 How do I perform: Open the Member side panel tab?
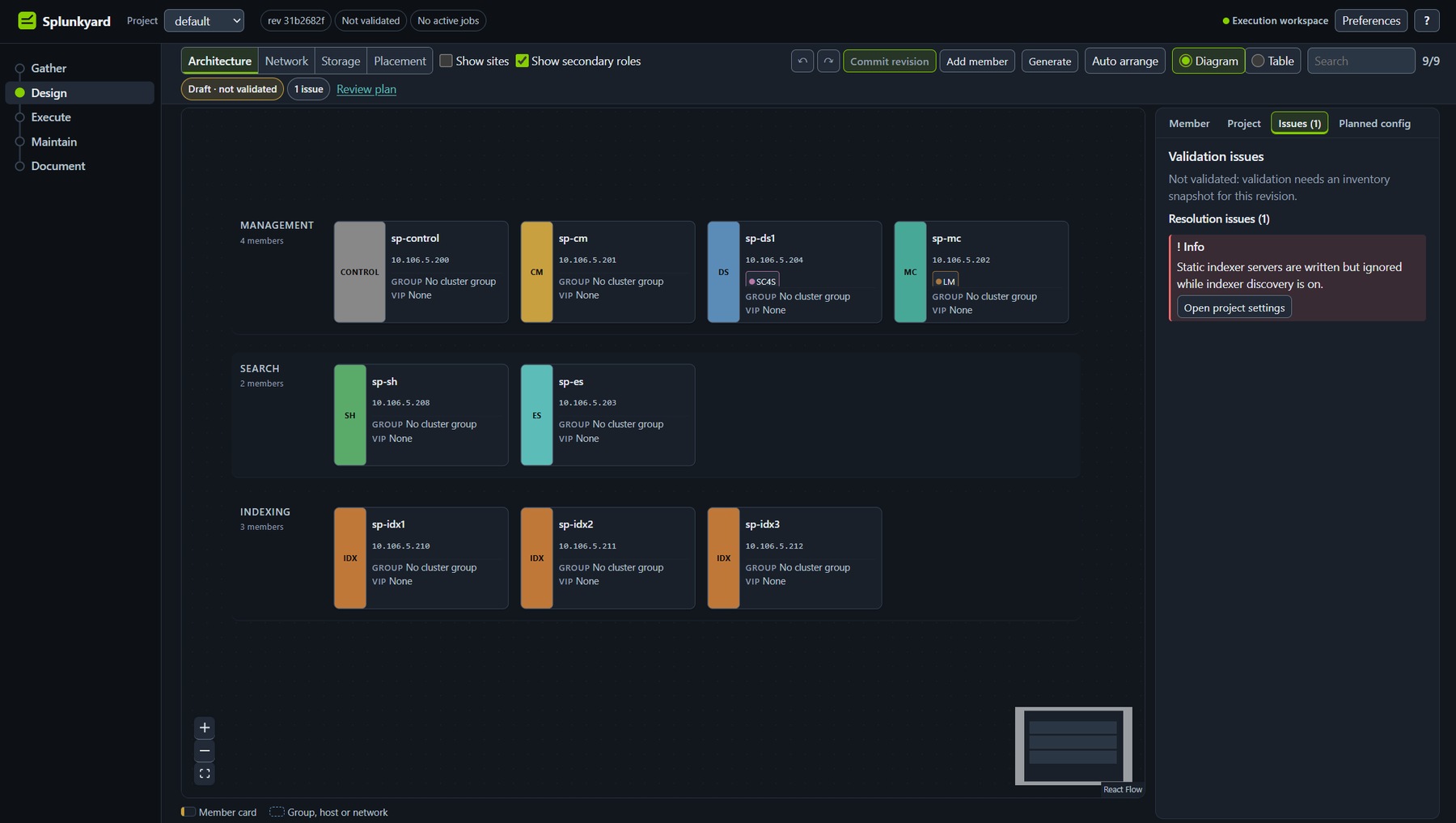(1189, 123)
